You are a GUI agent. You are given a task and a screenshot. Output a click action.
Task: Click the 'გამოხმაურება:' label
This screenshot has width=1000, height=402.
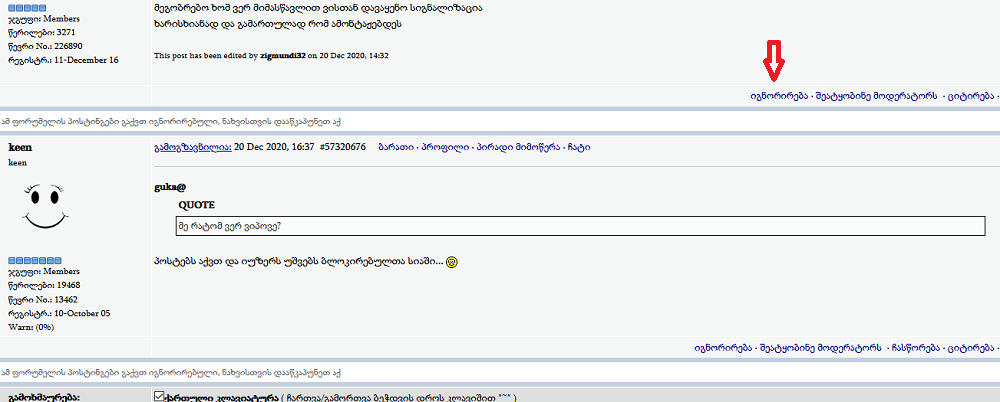[x=43, y=397]
